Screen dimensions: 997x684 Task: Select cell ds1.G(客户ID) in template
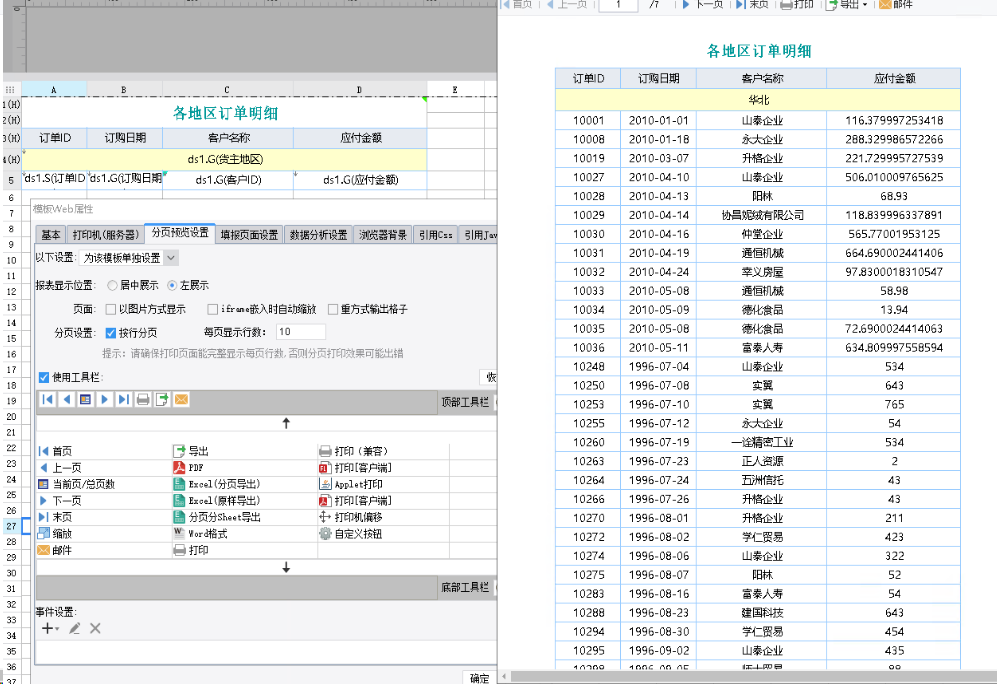[x=228, y=180]
